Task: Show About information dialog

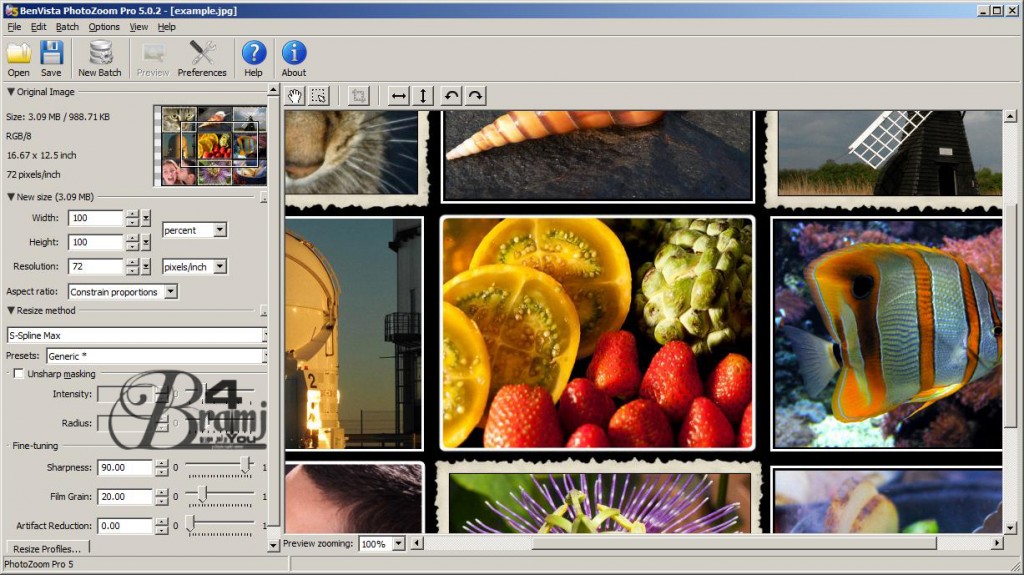Action: tap(294, 59)
